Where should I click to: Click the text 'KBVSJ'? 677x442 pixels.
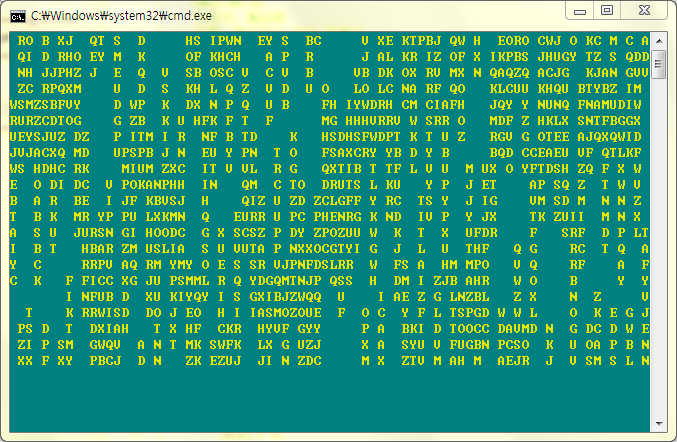165,201
